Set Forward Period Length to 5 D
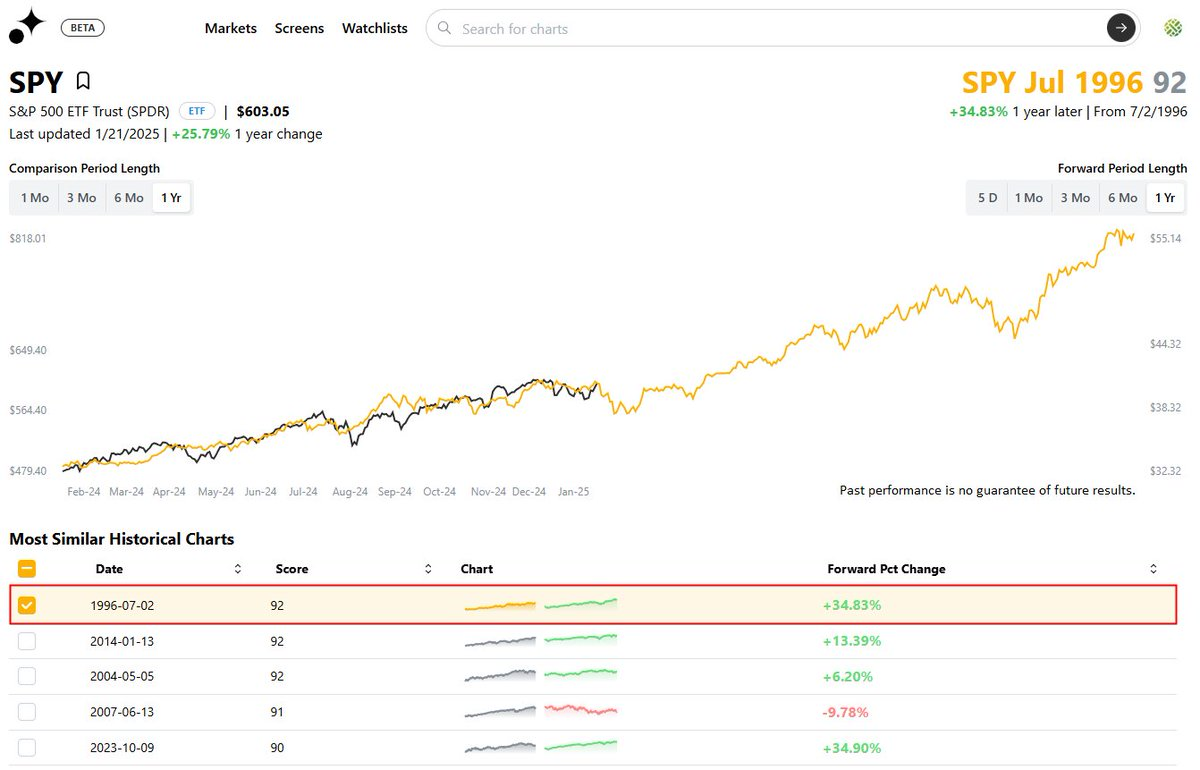 986,197
